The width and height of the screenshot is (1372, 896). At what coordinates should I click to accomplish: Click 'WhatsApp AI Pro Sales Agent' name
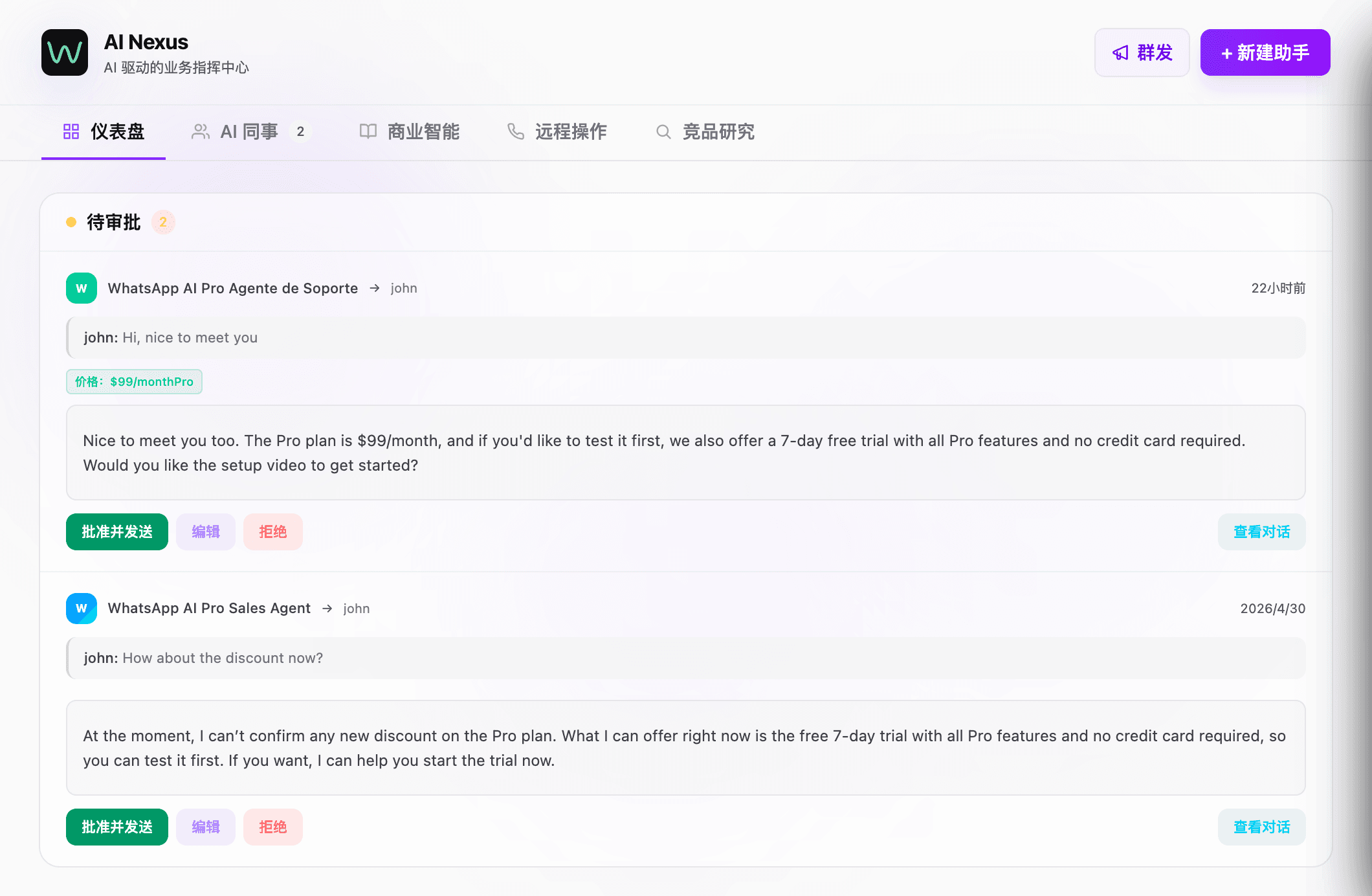209,609
